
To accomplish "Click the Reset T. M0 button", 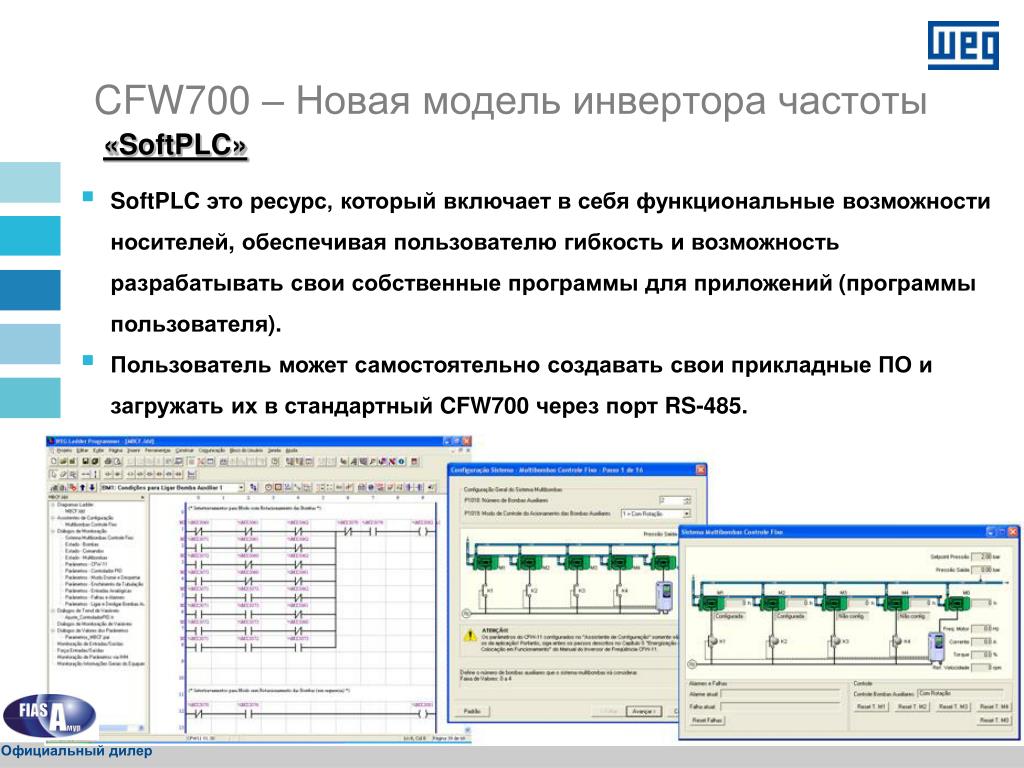I will coord(994,720).
